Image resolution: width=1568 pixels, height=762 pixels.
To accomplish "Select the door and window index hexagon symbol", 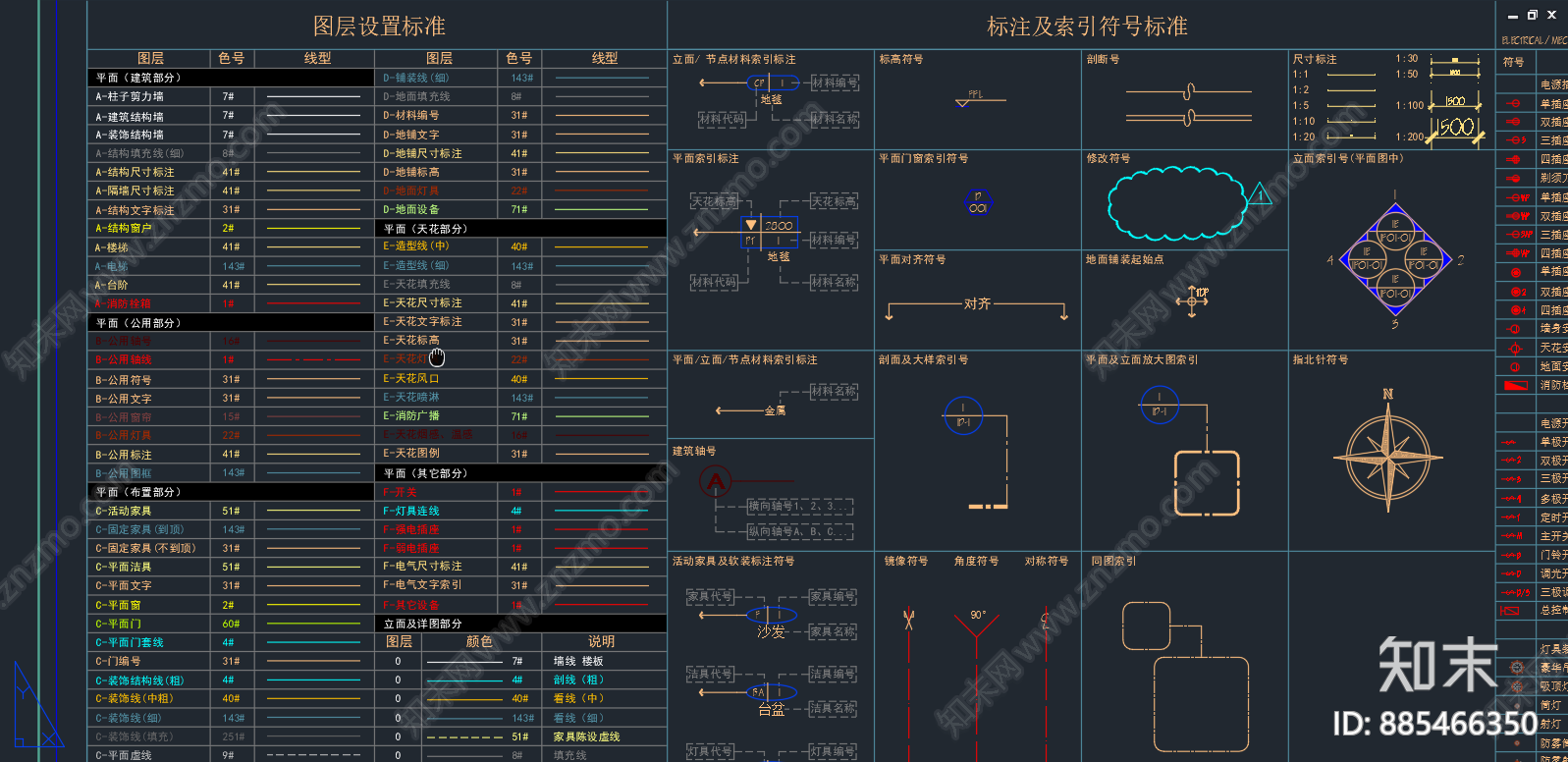I will pos(977,202).
